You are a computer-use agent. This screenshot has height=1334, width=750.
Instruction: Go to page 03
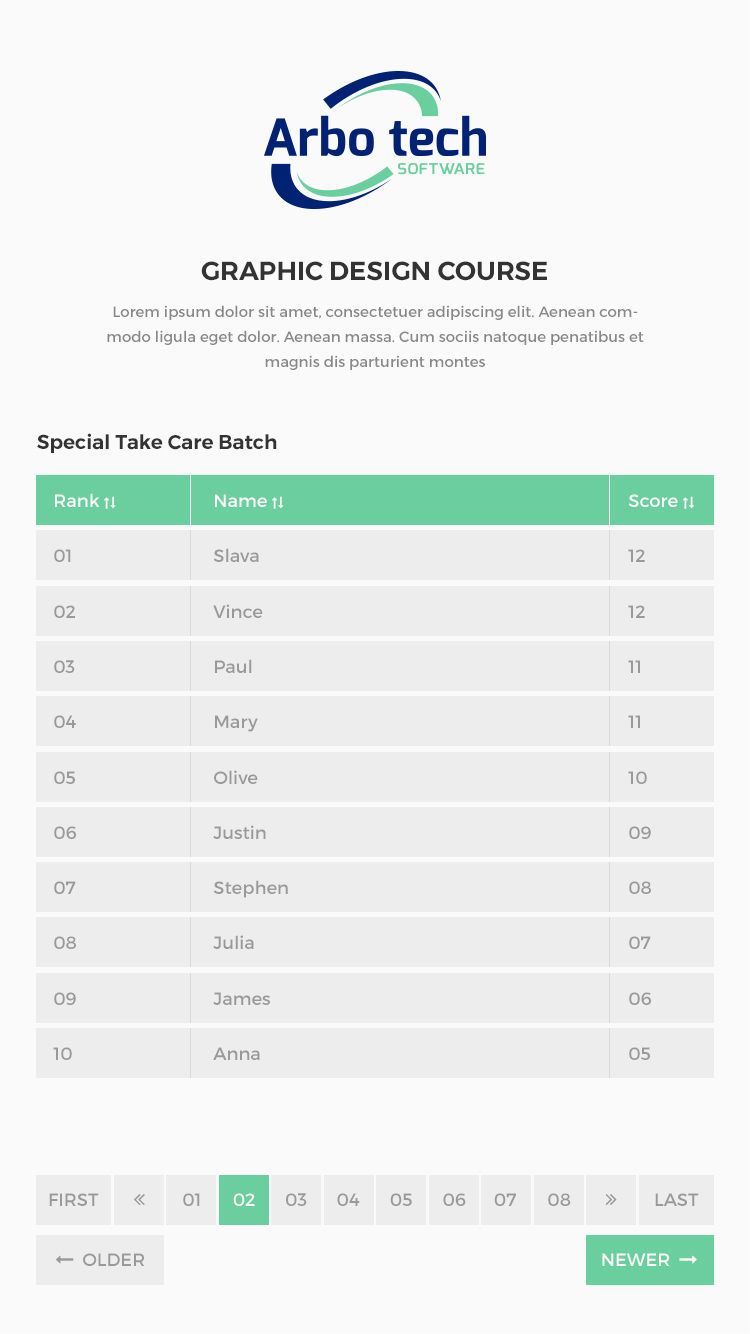click(x=296, y=1200)
